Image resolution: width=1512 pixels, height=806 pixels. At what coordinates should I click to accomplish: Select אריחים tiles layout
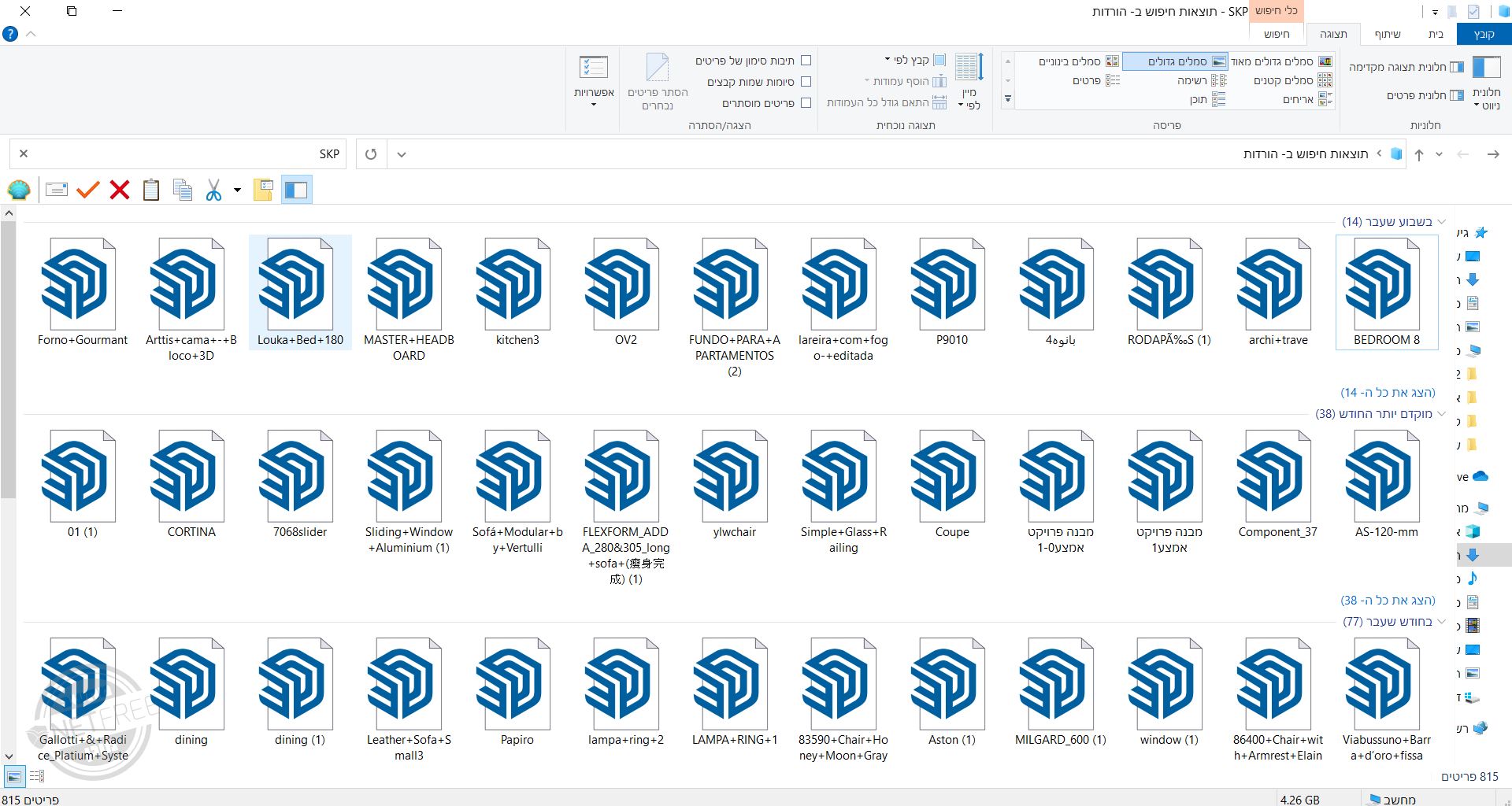click(x=1307, y=99)
